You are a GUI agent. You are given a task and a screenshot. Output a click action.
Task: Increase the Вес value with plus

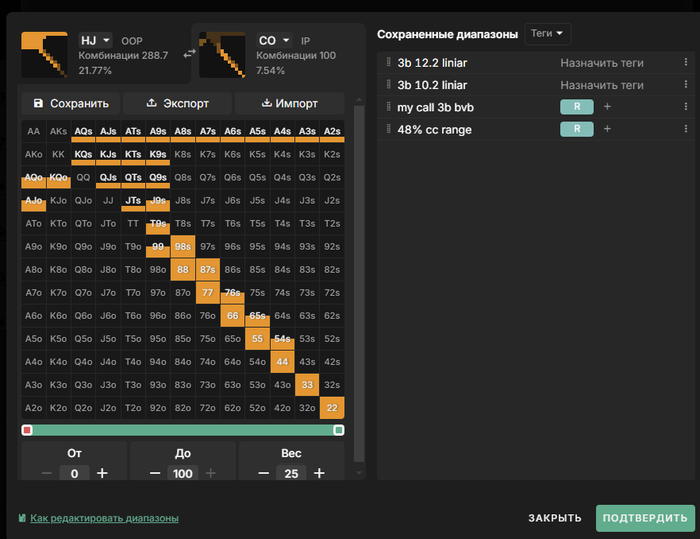pos(319,473)
